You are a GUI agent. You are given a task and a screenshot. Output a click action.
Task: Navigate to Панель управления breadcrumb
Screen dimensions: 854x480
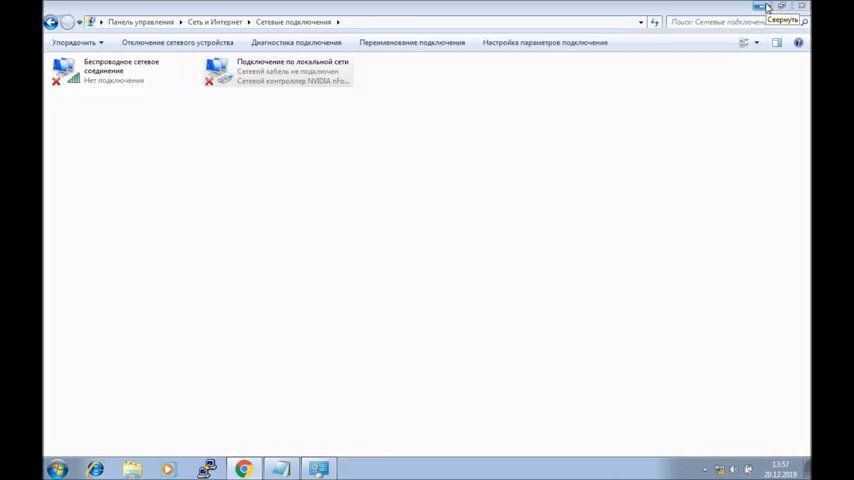click(x=141, y=22)
